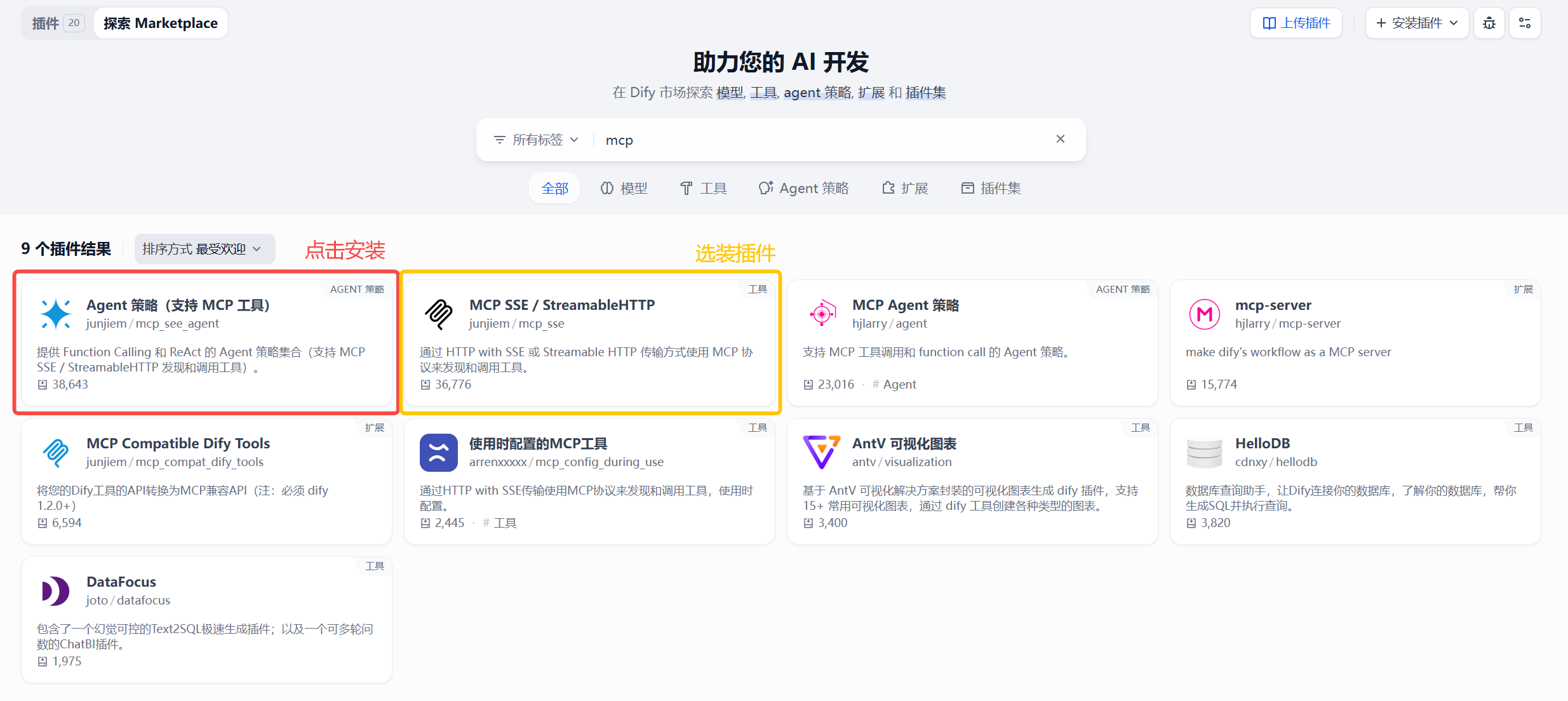This screenshot has height=701, width=1568.
Task: Click the sparkle icon of Agent 策略 plugin
Action: click(55, 313)
